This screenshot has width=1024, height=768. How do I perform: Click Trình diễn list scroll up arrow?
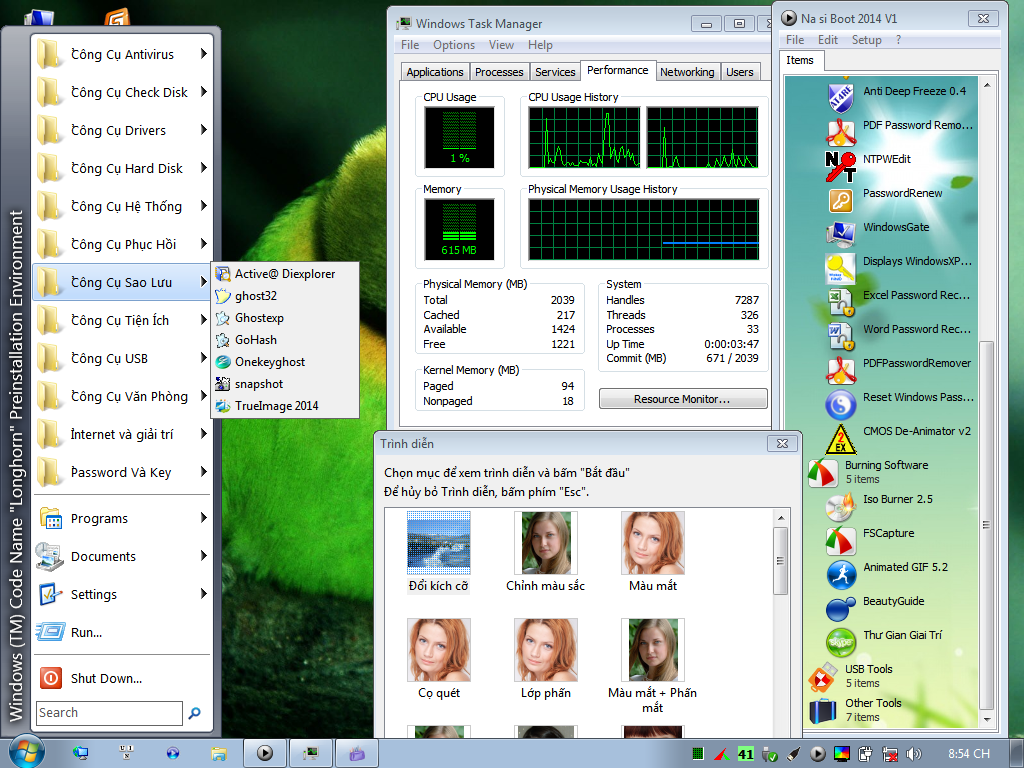(780, 519)
